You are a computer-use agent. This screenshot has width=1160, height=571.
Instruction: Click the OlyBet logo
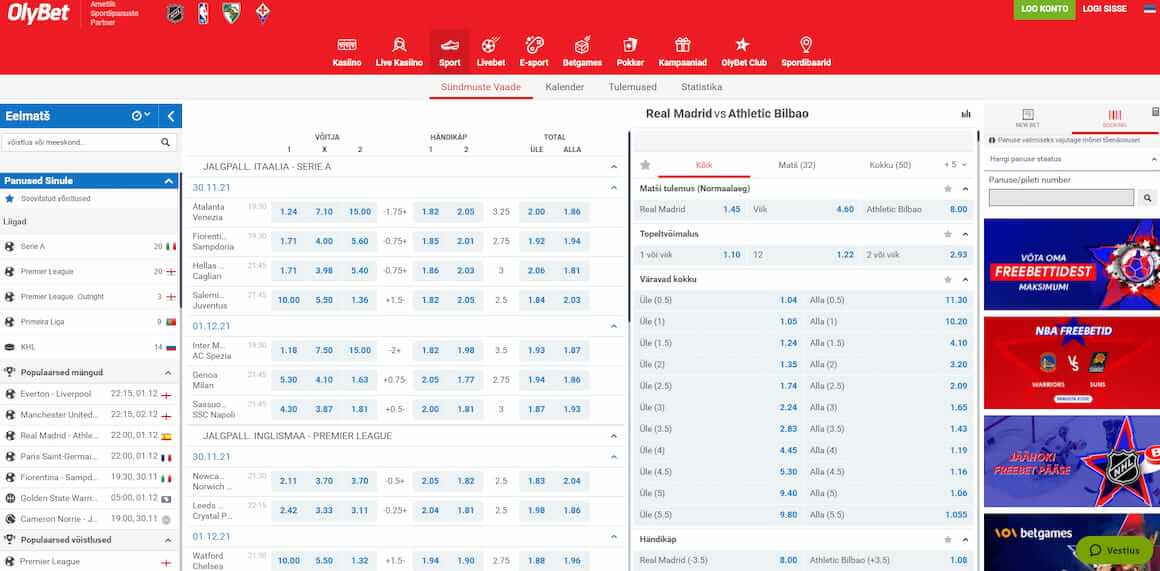[38, 12]
